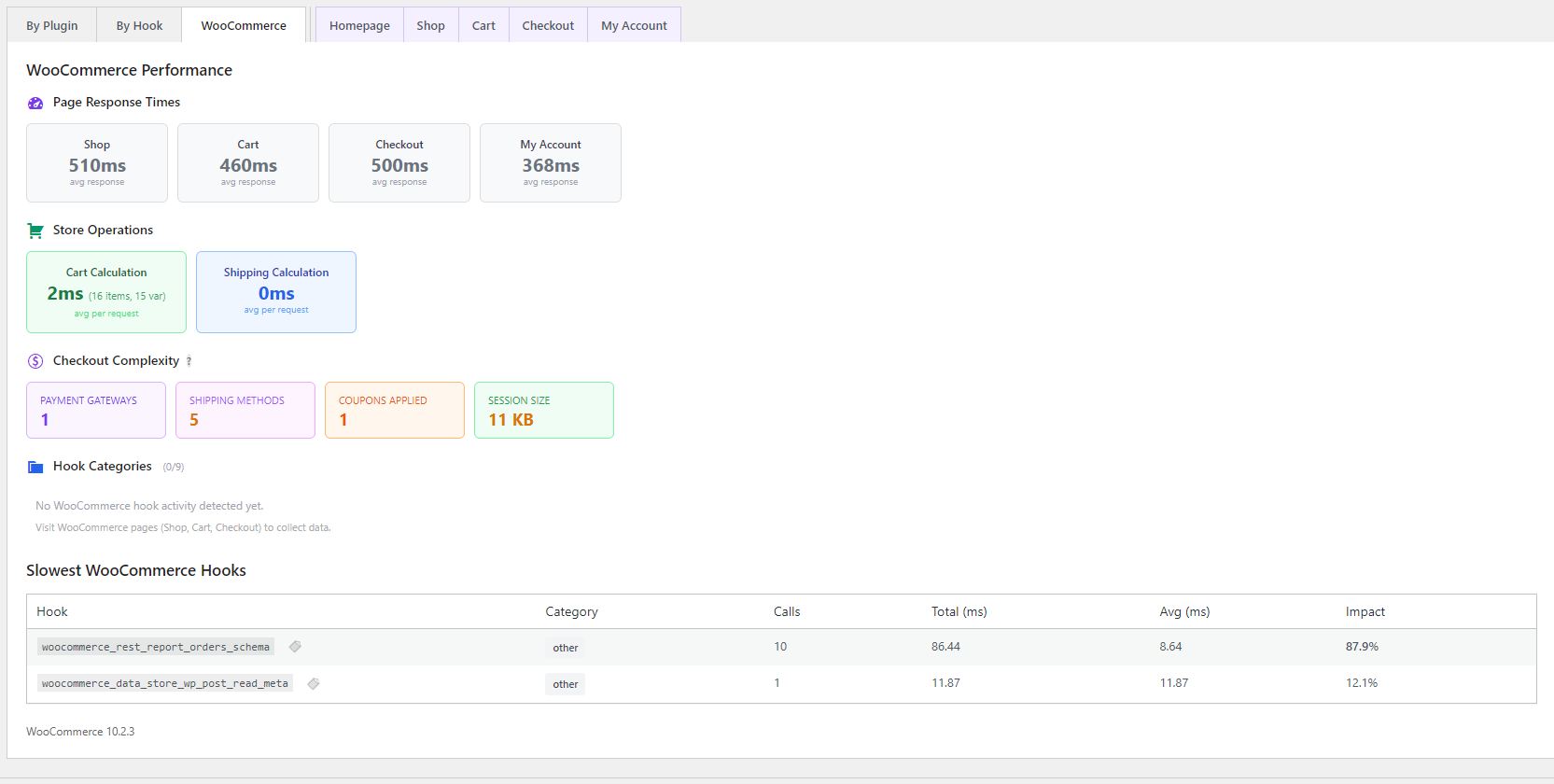Click the Checkout Complexity dollar icon

35,361
